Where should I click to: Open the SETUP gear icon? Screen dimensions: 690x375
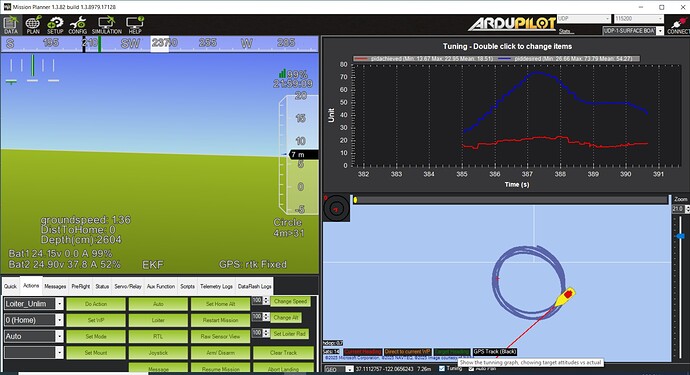[x=55, y=25]
